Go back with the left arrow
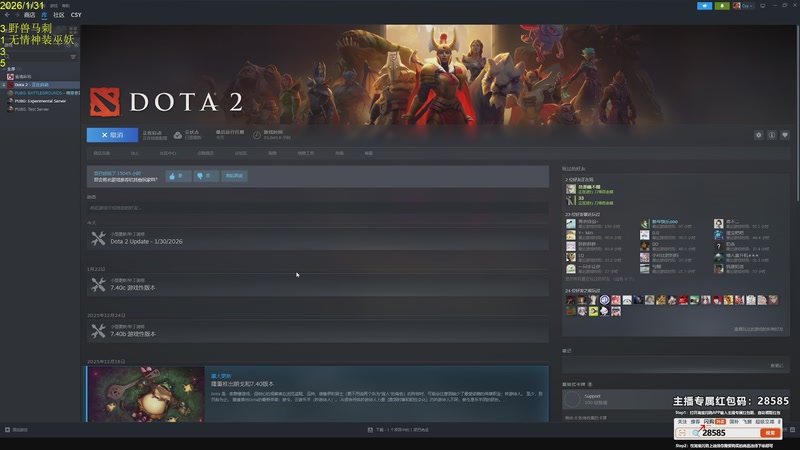The image size is (800, 450). pos(7,15)
